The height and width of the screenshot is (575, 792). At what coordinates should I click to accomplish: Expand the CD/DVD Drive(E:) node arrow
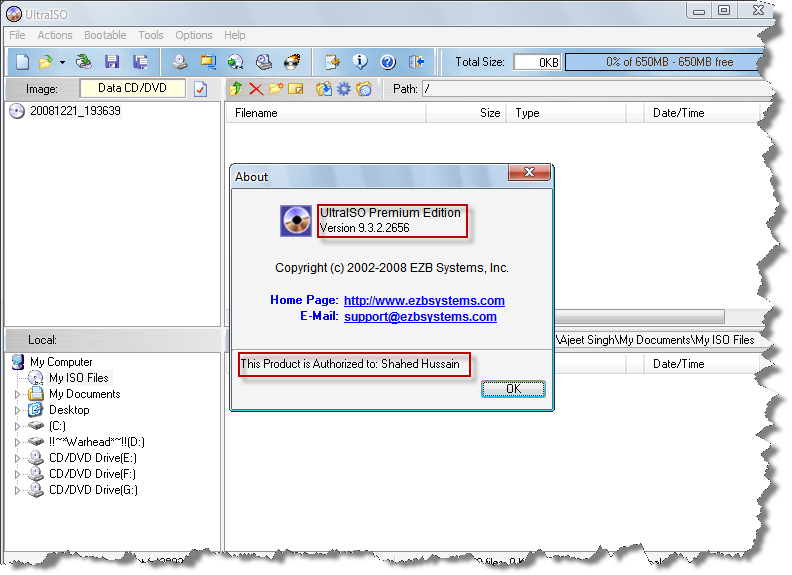17,458
